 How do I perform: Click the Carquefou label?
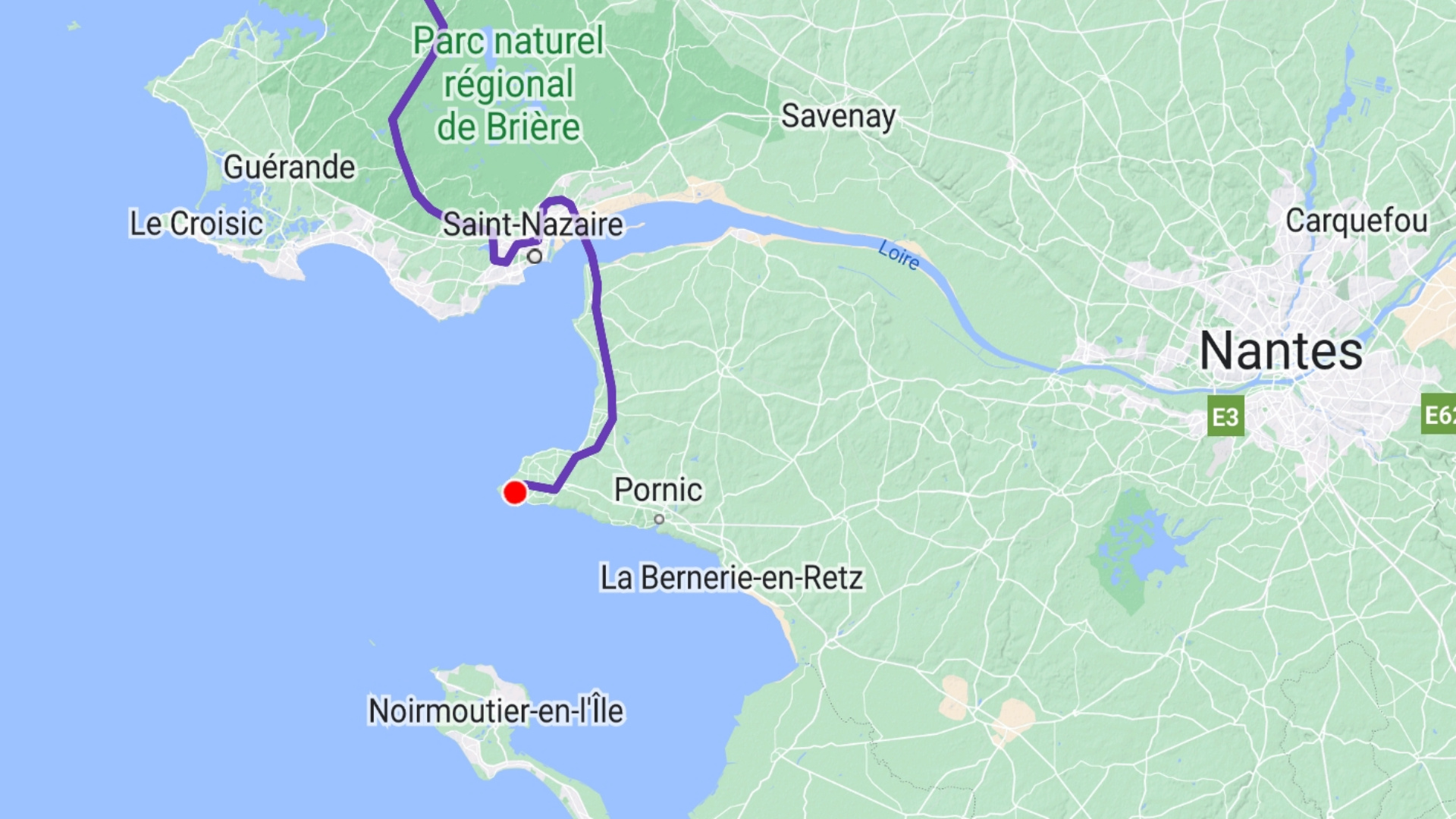click(x=1357, y=221)
